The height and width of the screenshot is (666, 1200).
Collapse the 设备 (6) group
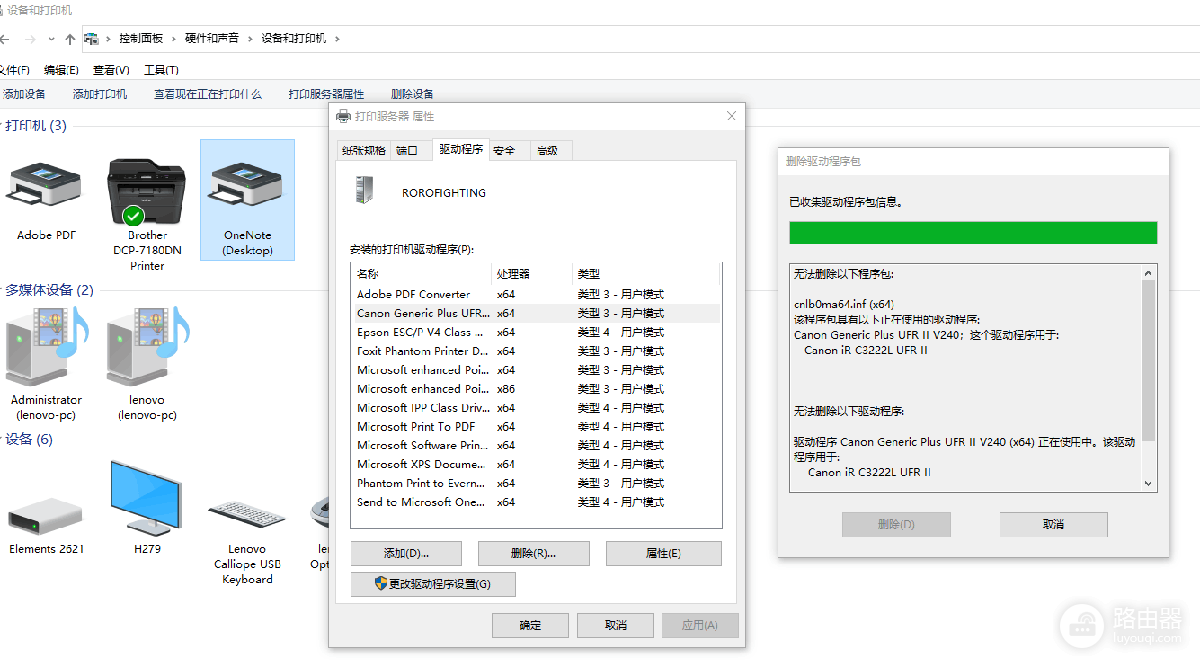click(x=3, y=439)
